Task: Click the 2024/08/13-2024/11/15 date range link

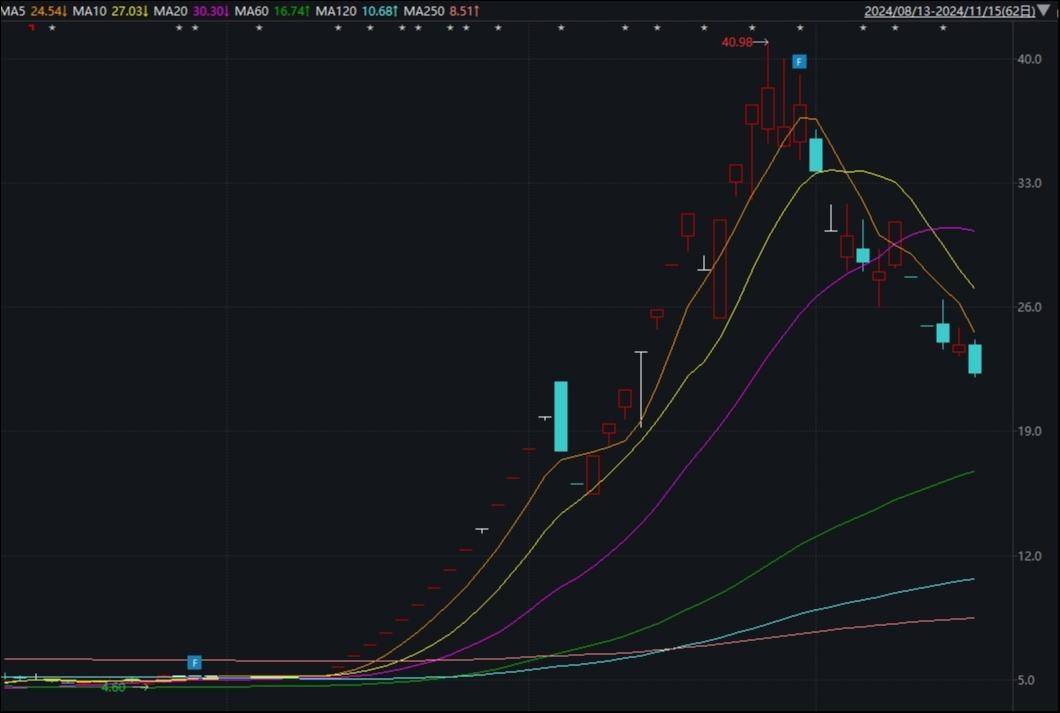Action: pos(948,11)
